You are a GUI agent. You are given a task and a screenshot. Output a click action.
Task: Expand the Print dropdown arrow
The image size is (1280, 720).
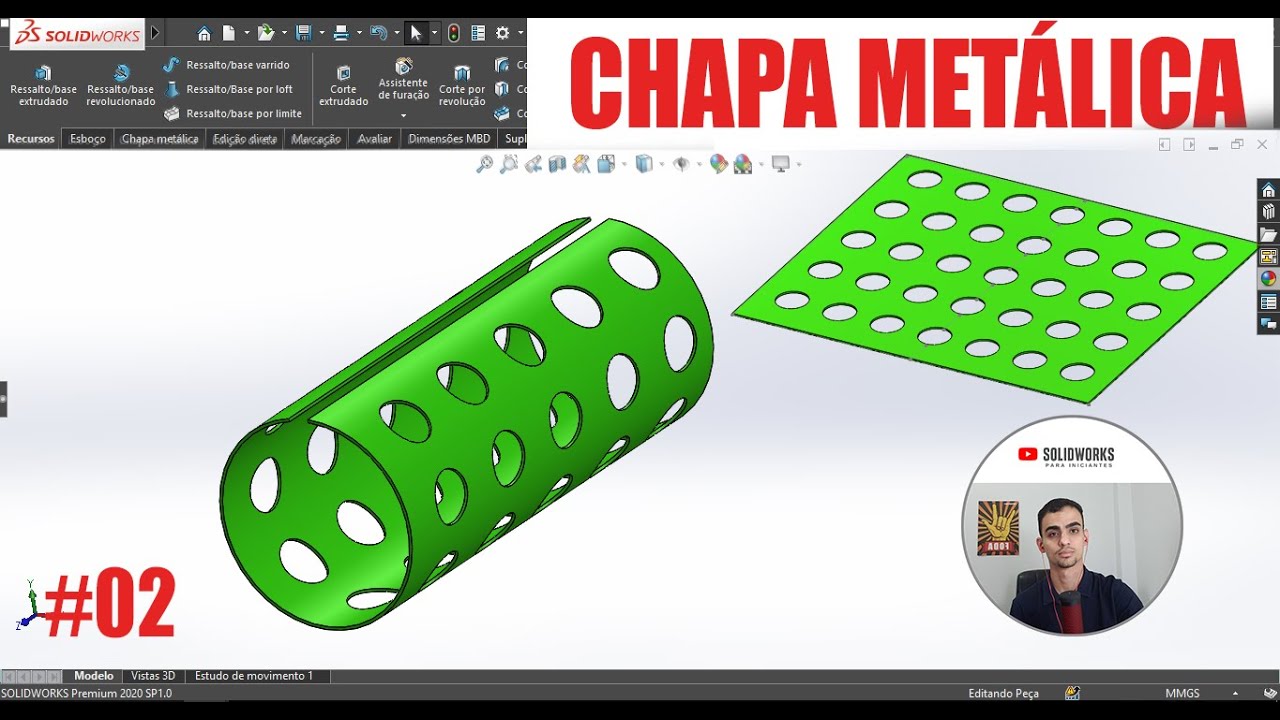pos(359,34)
